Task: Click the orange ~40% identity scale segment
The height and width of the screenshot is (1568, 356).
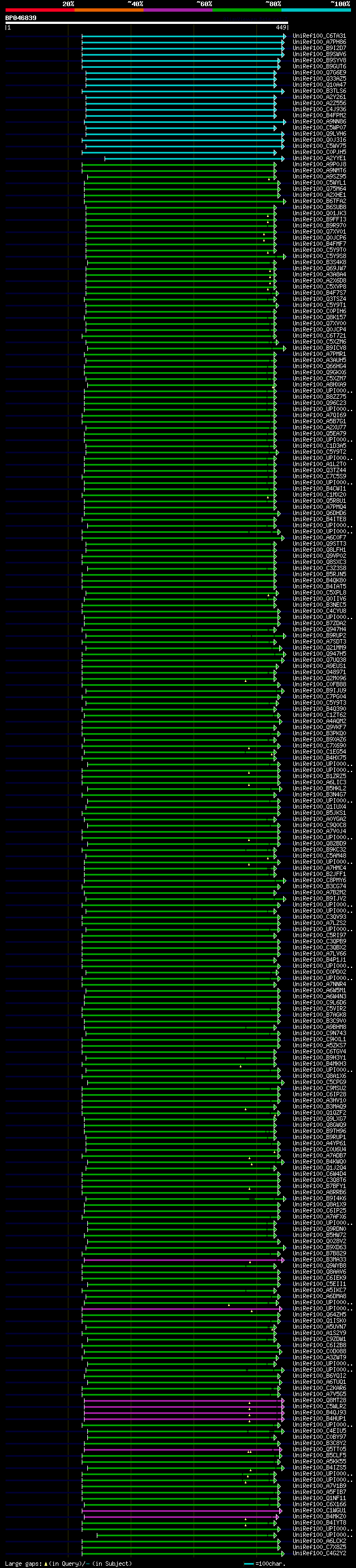Action: (x=109, y=10)
